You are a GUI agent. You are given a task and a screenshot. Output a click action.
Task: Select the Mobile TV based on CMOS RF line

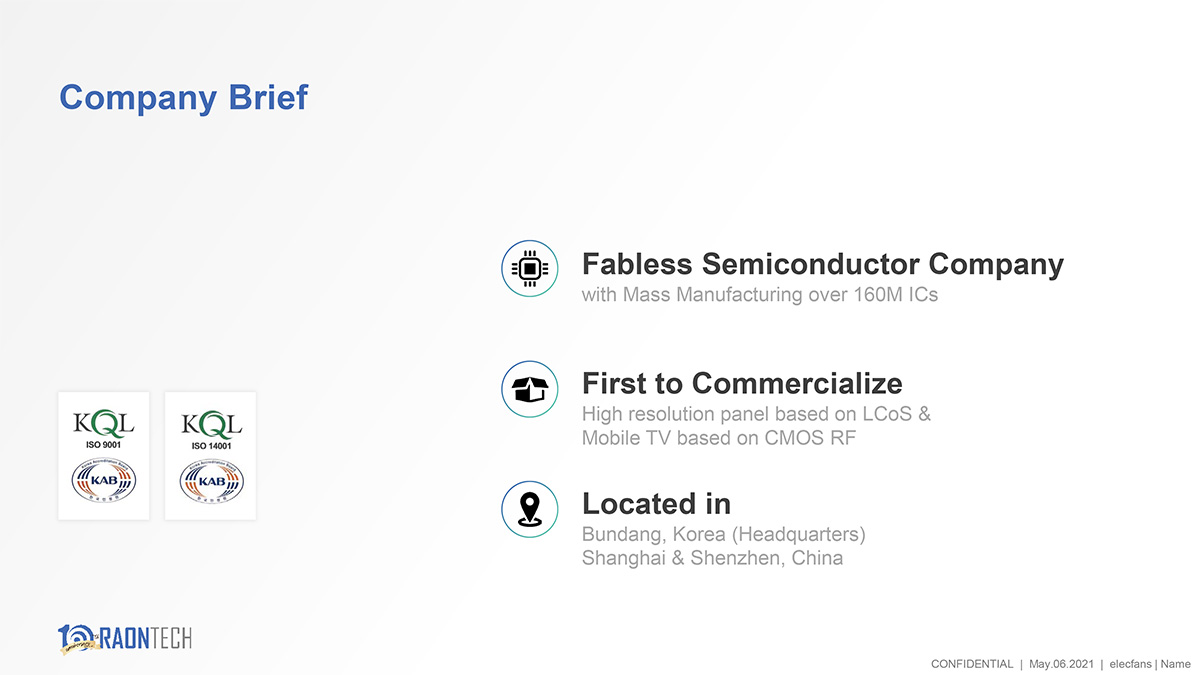(719, 438)
